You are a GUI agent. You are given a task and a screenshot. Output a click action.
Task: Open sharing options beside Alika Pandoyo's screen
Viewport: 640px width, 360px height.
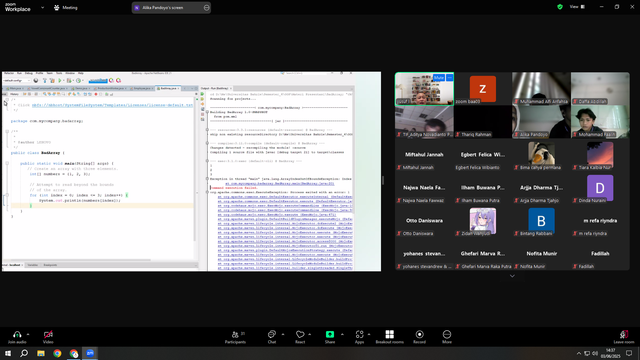click(206, 7)
